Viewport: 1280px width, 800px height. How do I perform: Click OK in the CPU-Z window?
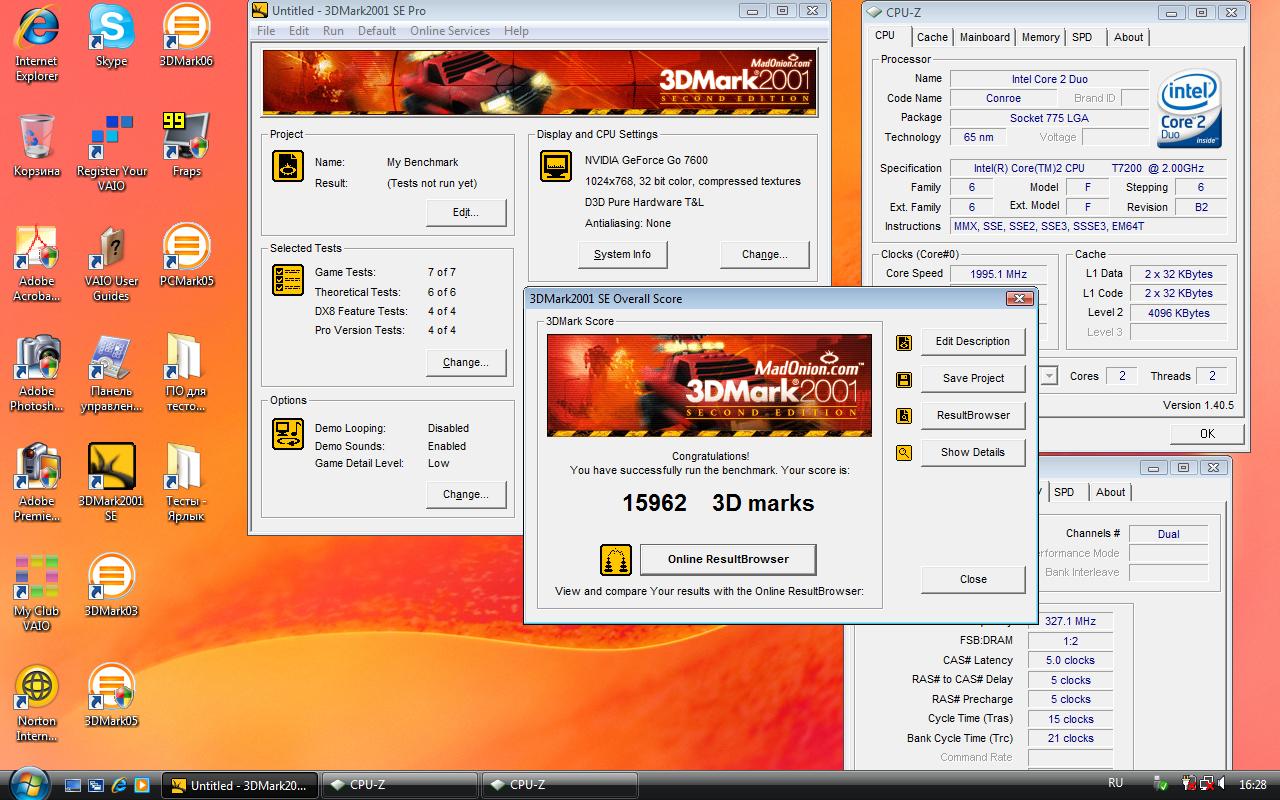coord(1207,433)
